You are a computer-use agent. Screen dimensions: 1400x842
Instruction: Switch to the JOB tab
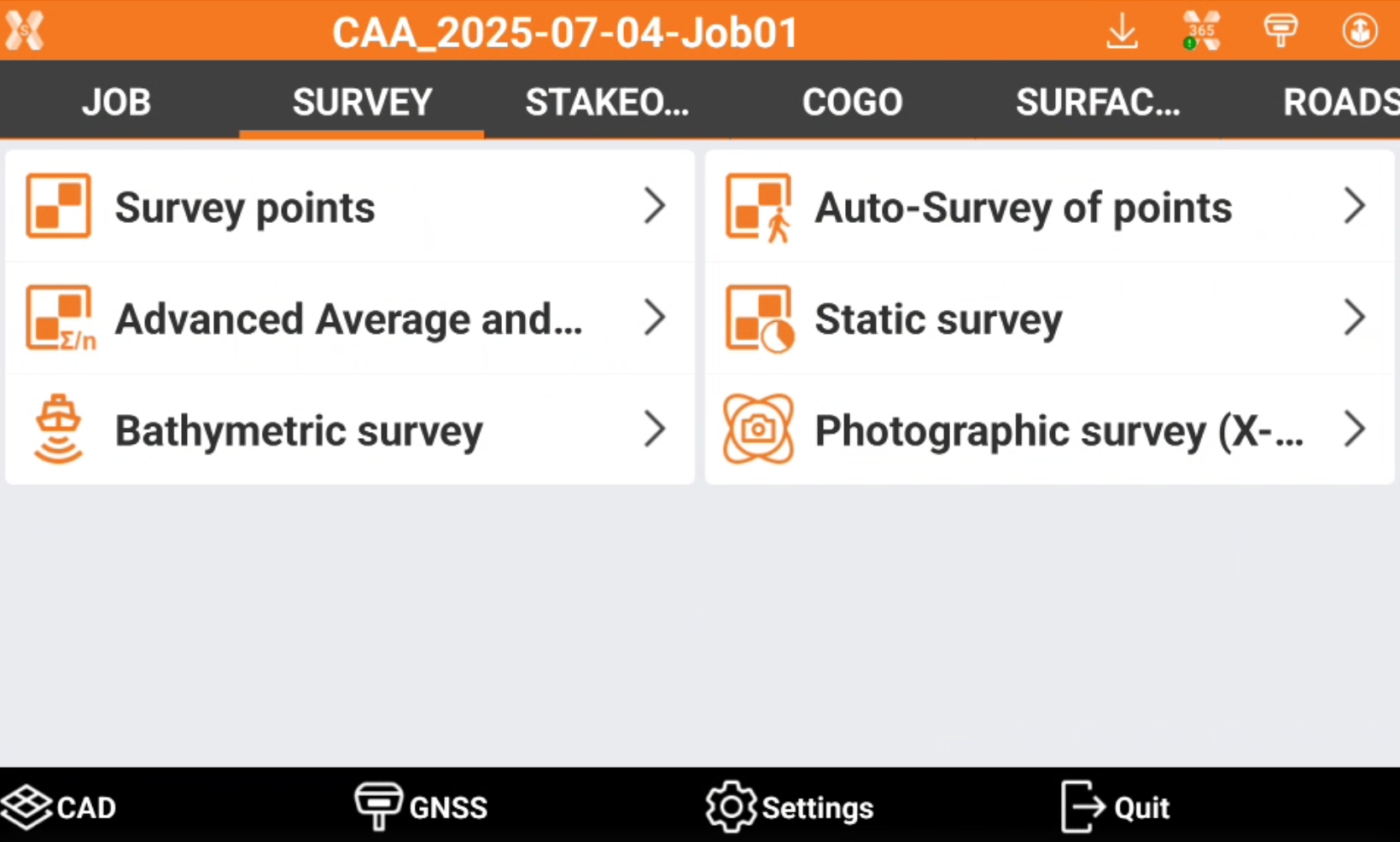117,102
